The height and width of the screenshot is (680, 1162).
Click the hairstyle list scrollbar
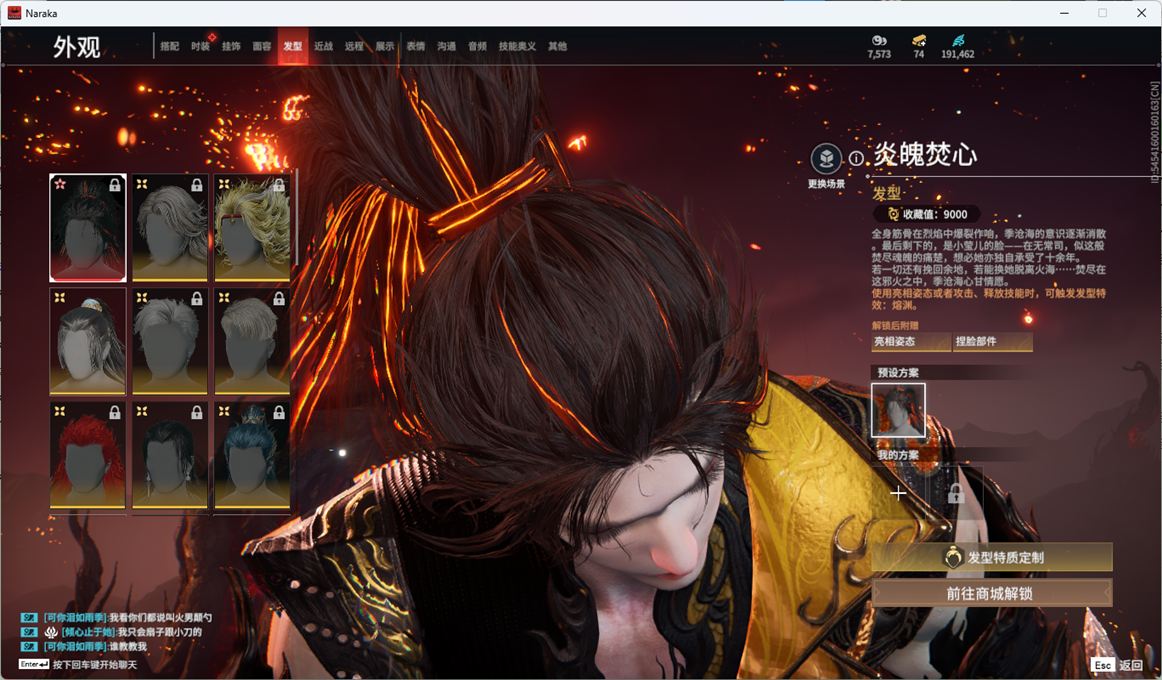(x=296, y=217)
